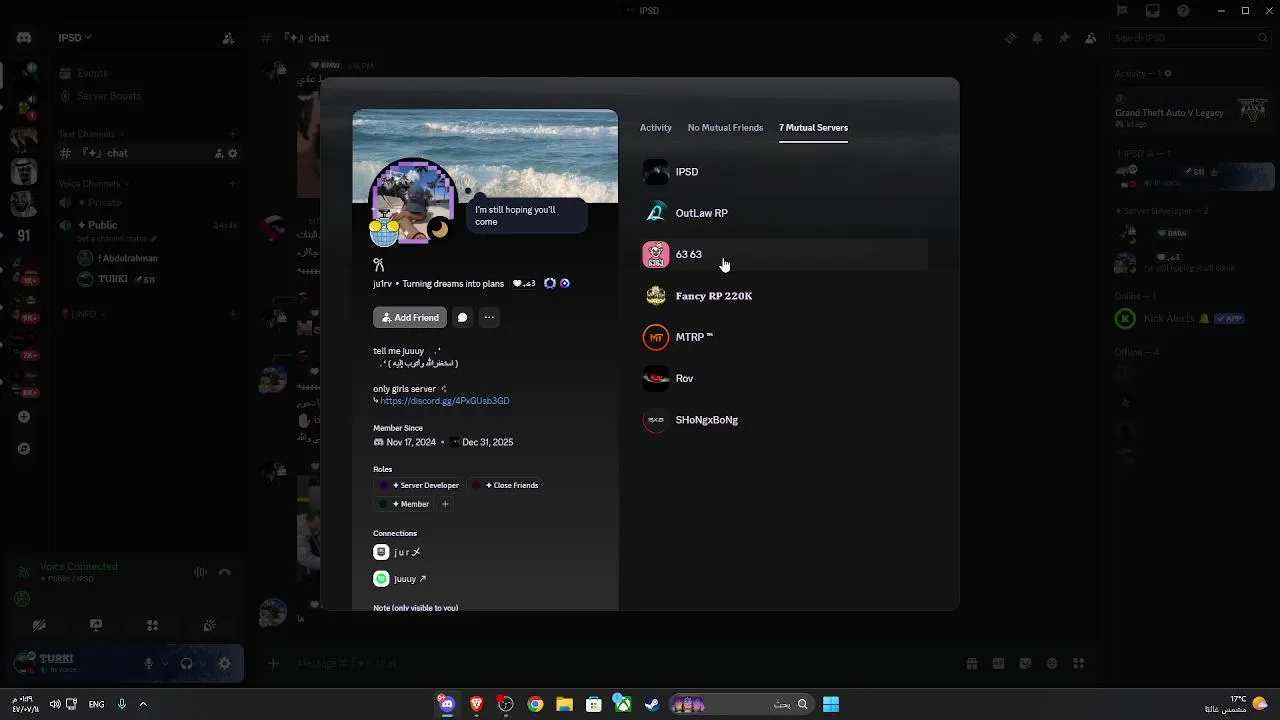Click the Message chat input box
This screenshot has width=1280, height=720.
(620, 663)
